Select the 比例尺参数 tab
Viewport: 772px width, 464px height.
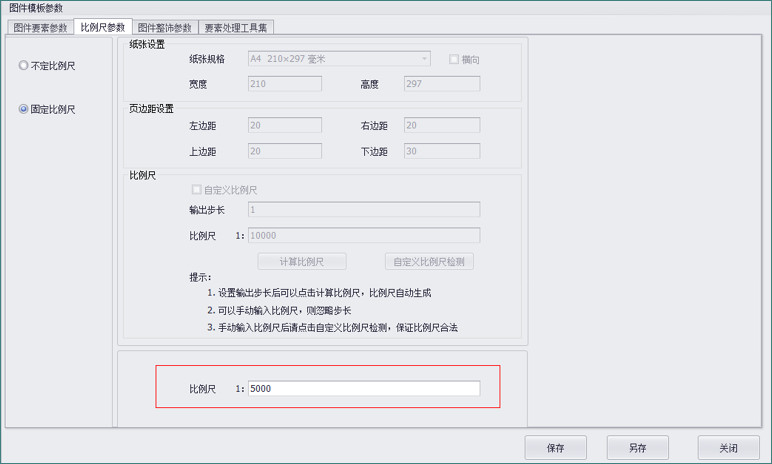pos(103,27)
